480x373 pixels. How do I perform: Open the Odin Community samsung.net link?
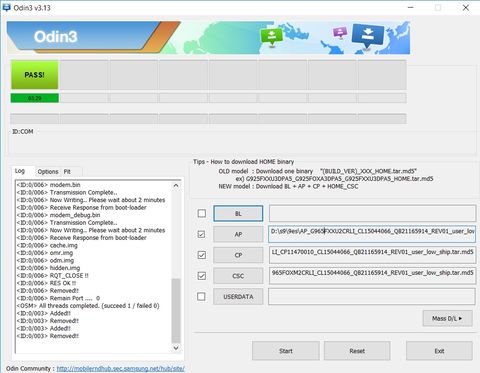point(120,369)
